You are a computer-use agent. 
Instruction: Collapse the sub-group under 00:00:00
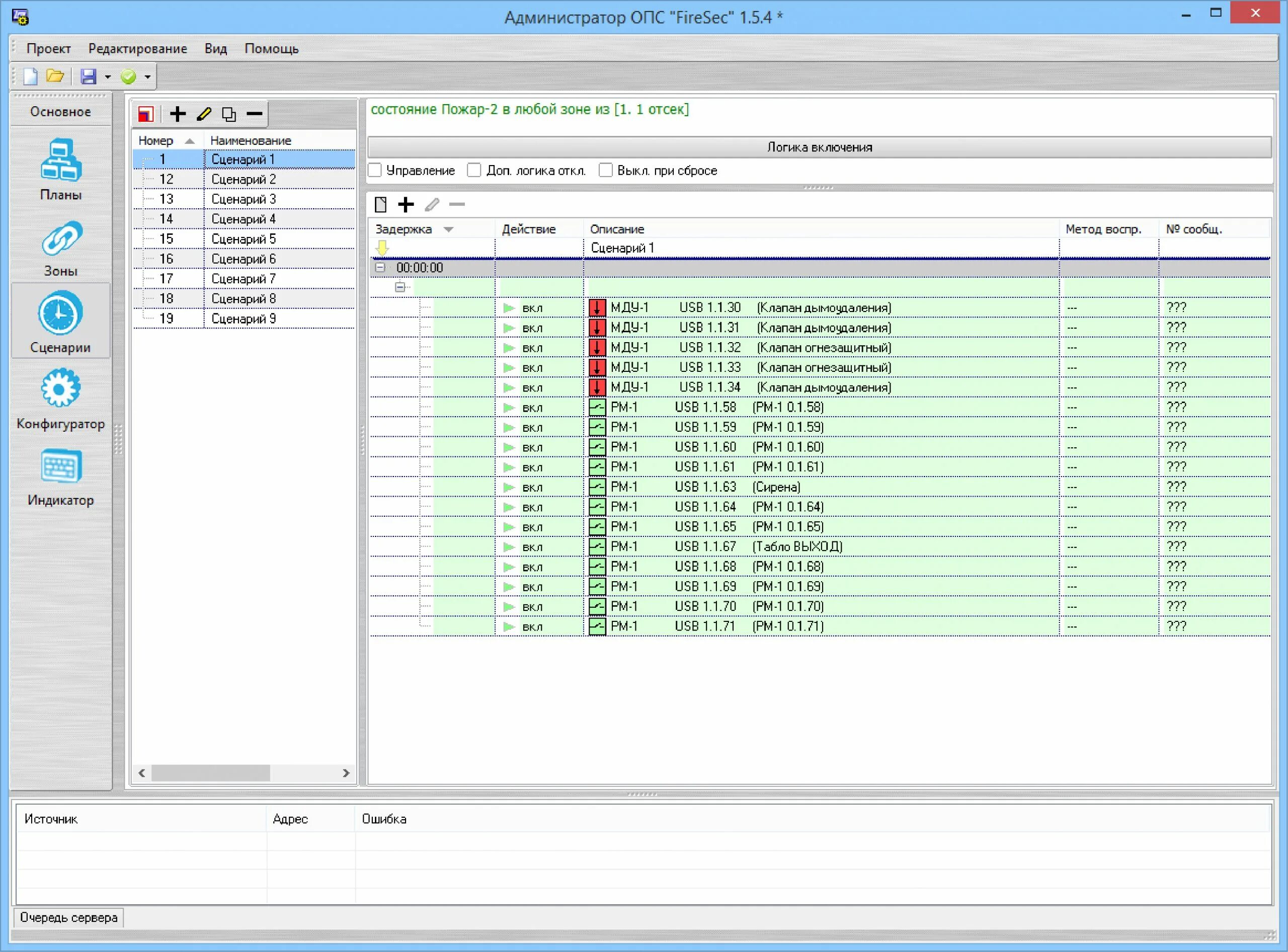pos(400,287)
